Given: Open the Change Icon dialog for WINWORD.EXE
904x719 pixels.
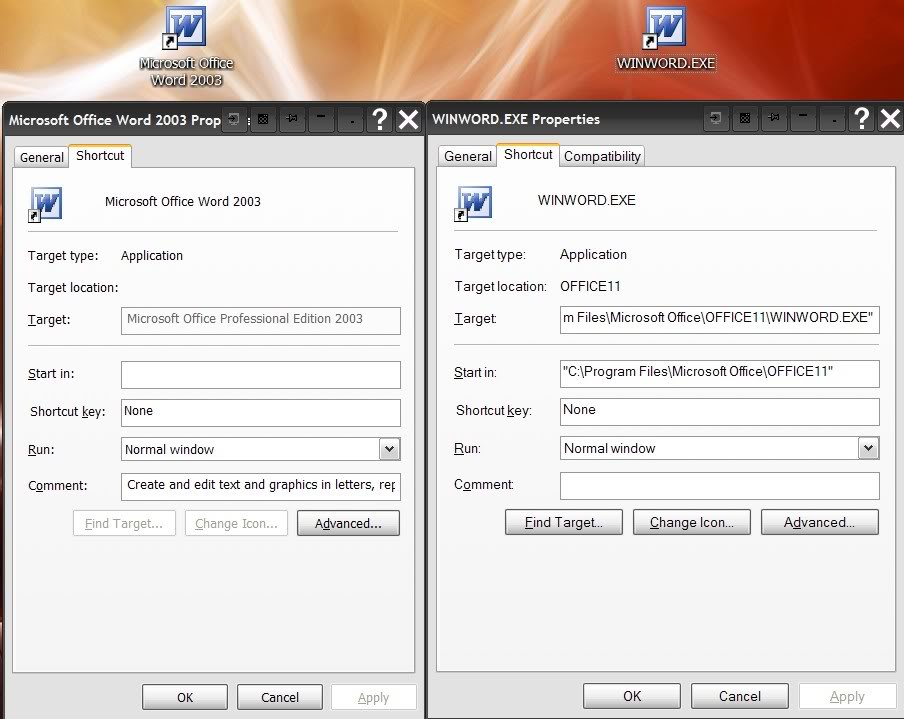Looking at the screenshot, I should [691, 521].
